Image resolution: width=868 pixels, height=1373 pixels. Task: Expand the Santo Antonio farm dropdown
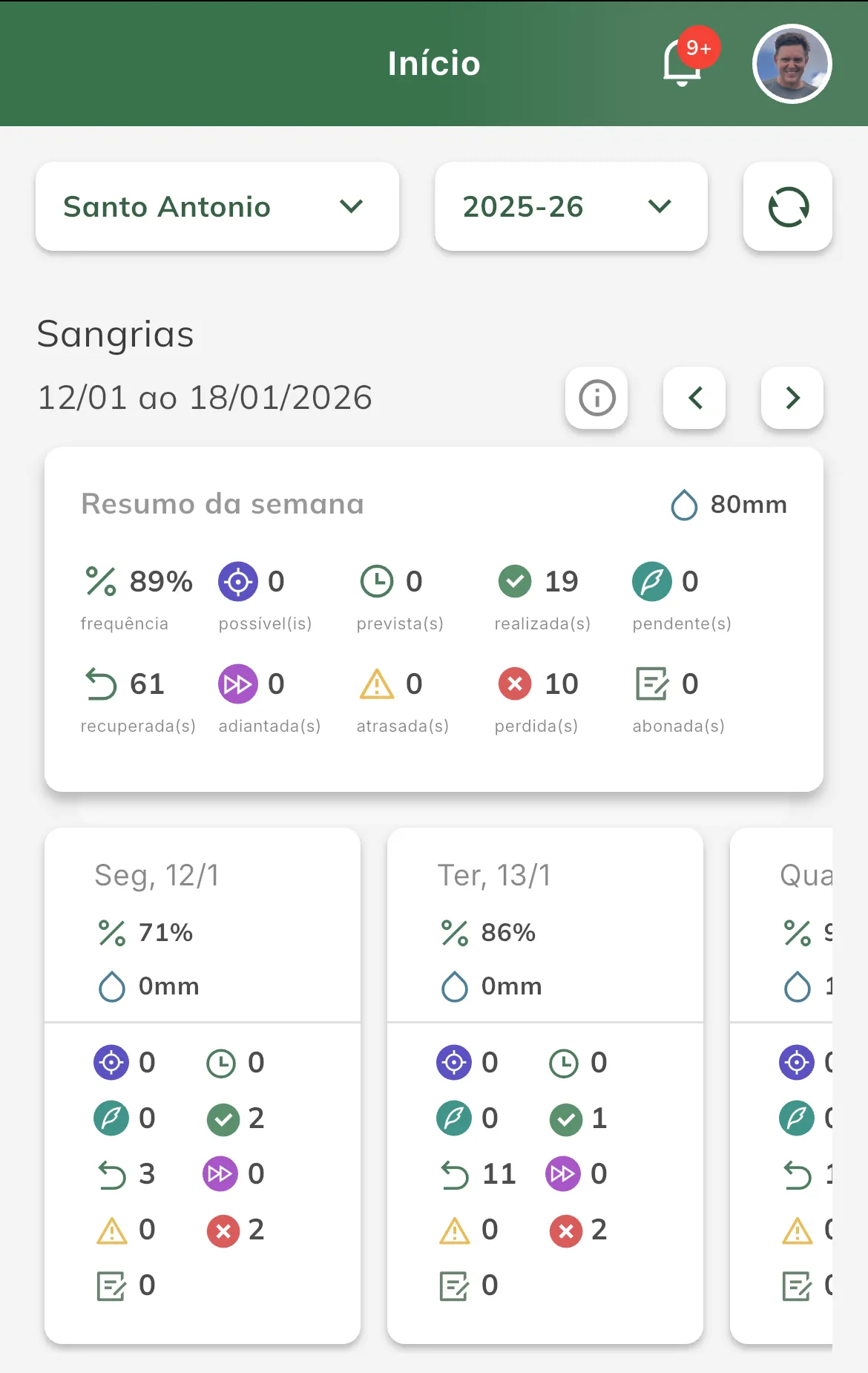click(217, 206)
